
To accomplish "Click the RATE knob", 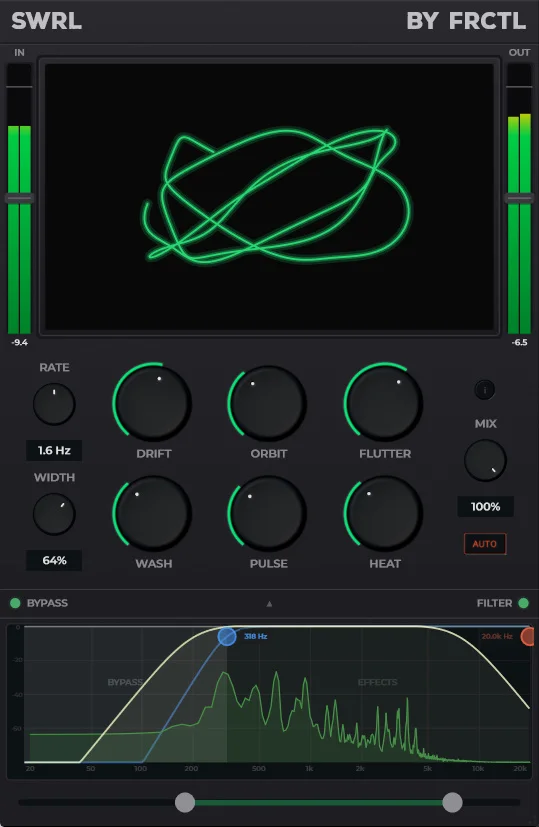I will click(54, 405).
